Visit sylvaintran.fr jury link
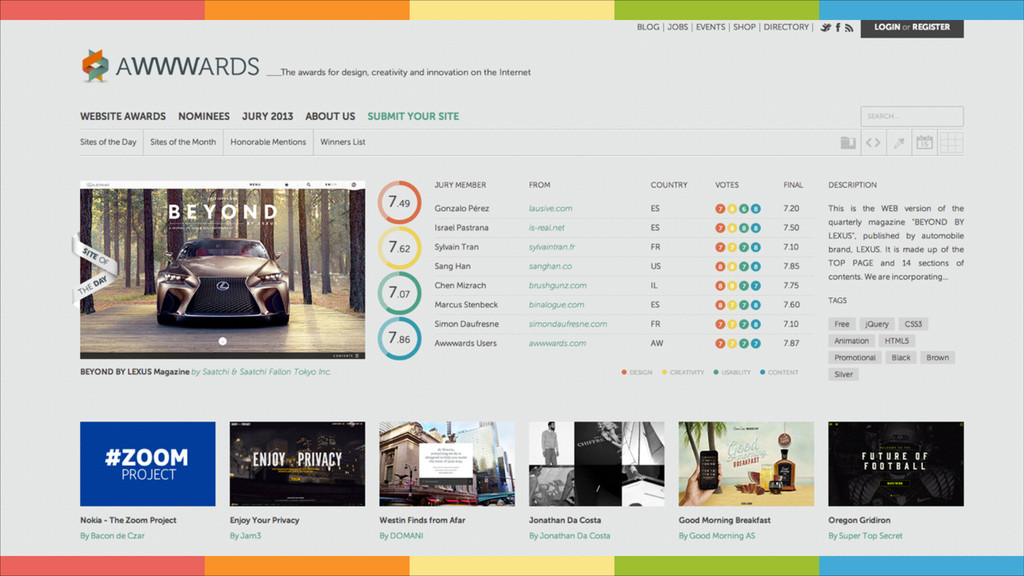Image resolution: width=1024 pixels, height=576 pixels. tap(552, 248)
